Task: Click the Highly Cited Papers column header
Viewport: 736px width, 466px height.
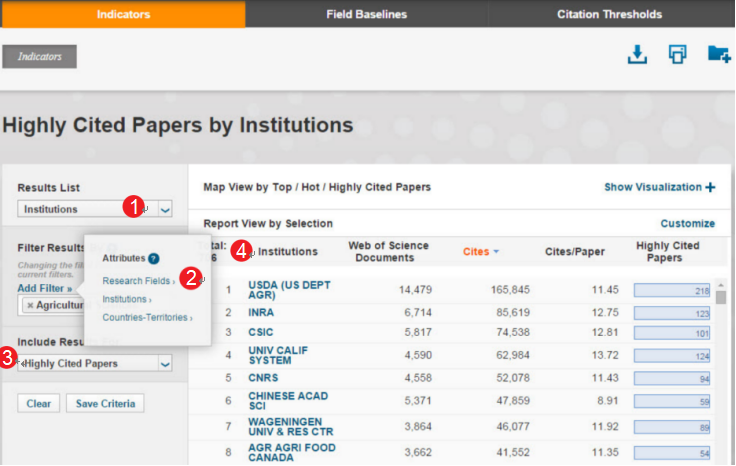Action: coord(667,252)
